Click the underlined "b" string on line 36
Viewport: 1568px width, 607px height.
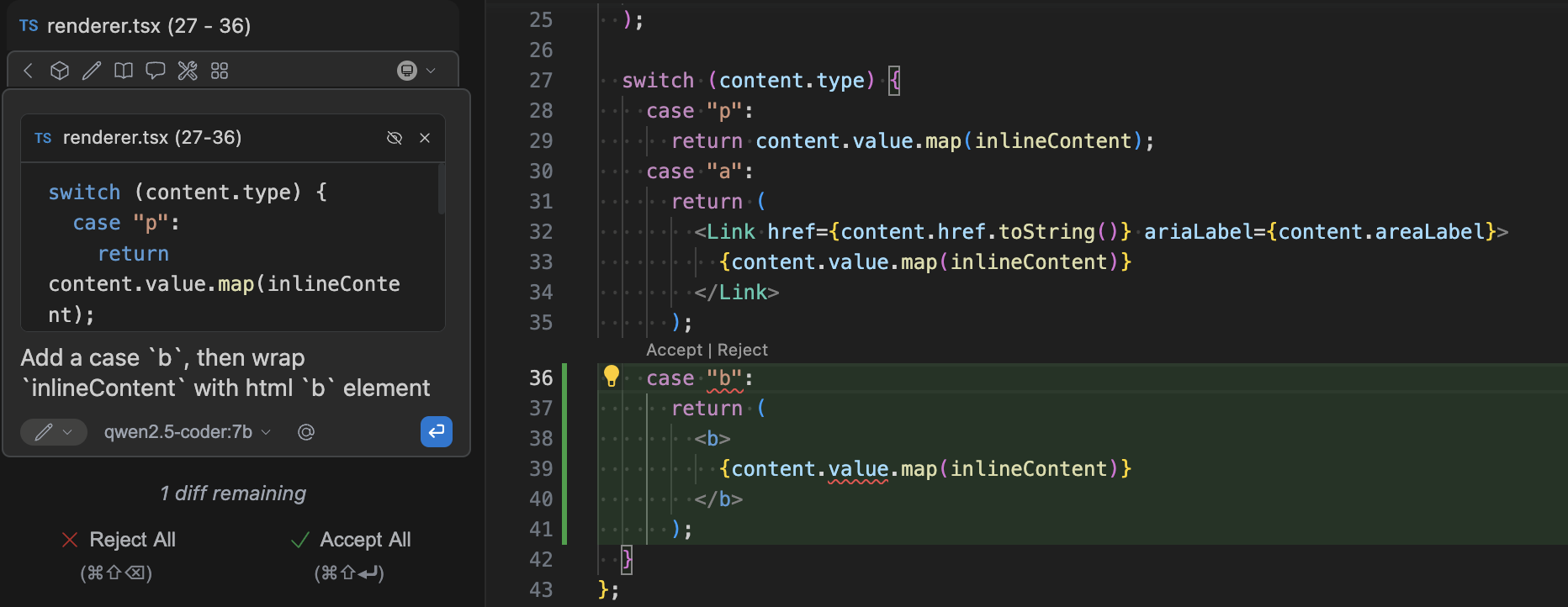pos(724,378)
